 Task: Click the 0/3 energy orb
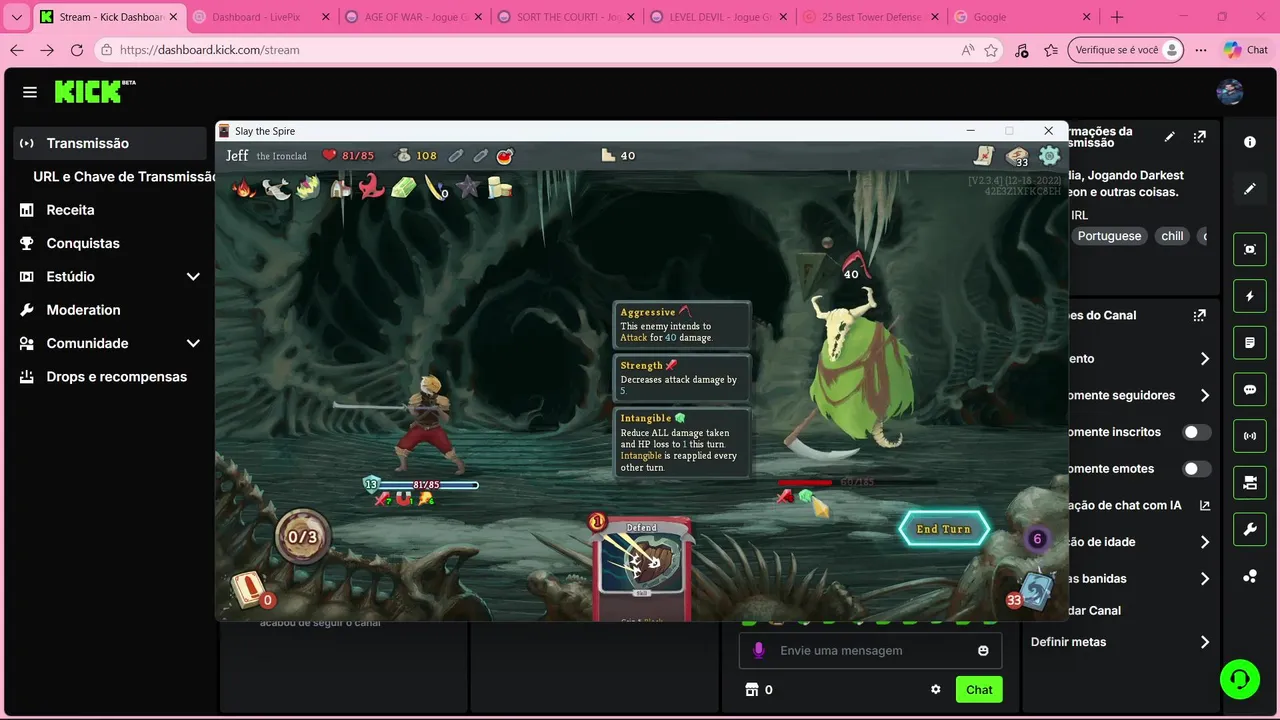coord(302,537)
